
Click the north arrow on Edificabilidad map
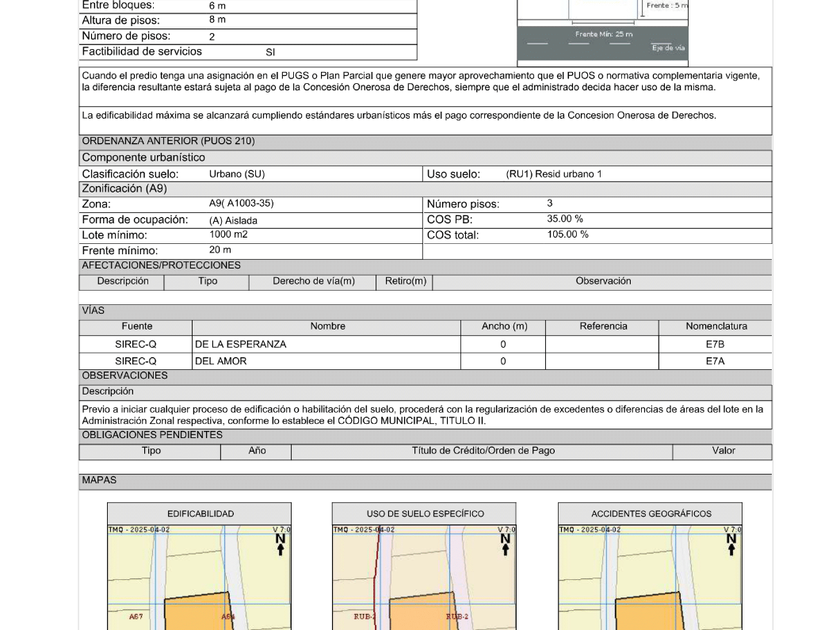pyautogui.click(x=279, y=543)
